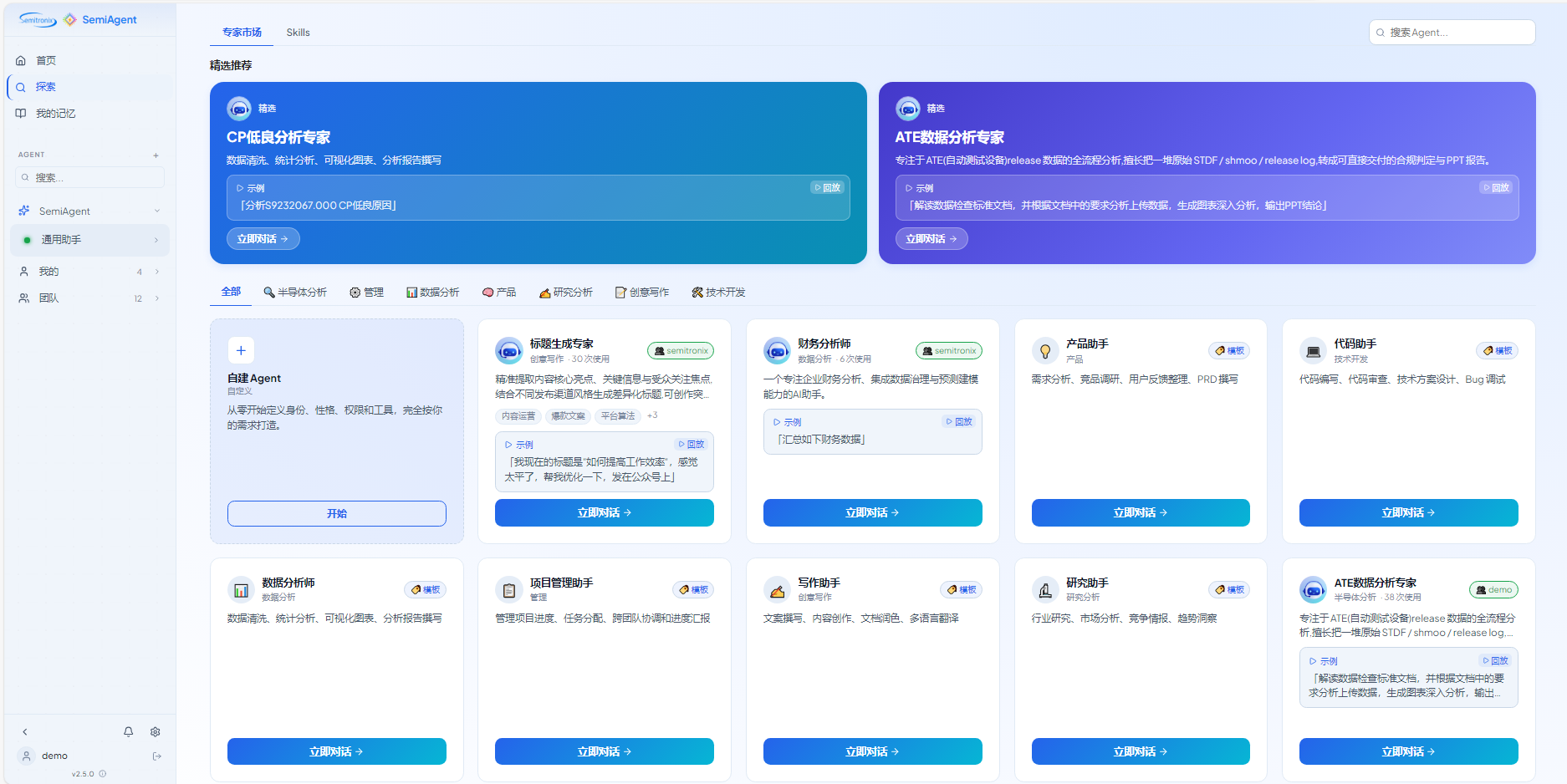Click 产品助手 lightbulb icon
The height and width of the screenshot is (784, 1567).
click(x=1045, y=351)
